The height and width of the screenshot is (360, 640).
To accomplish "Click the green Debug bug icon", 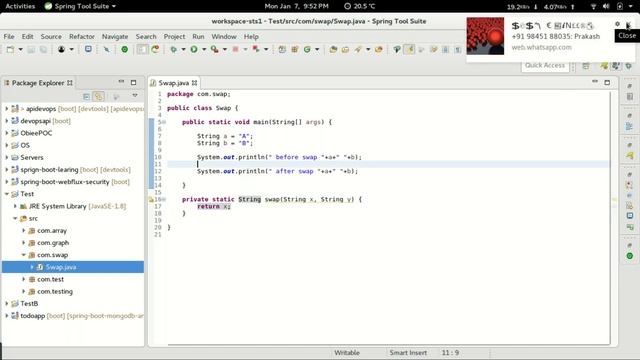I will [x=173, y=49].
